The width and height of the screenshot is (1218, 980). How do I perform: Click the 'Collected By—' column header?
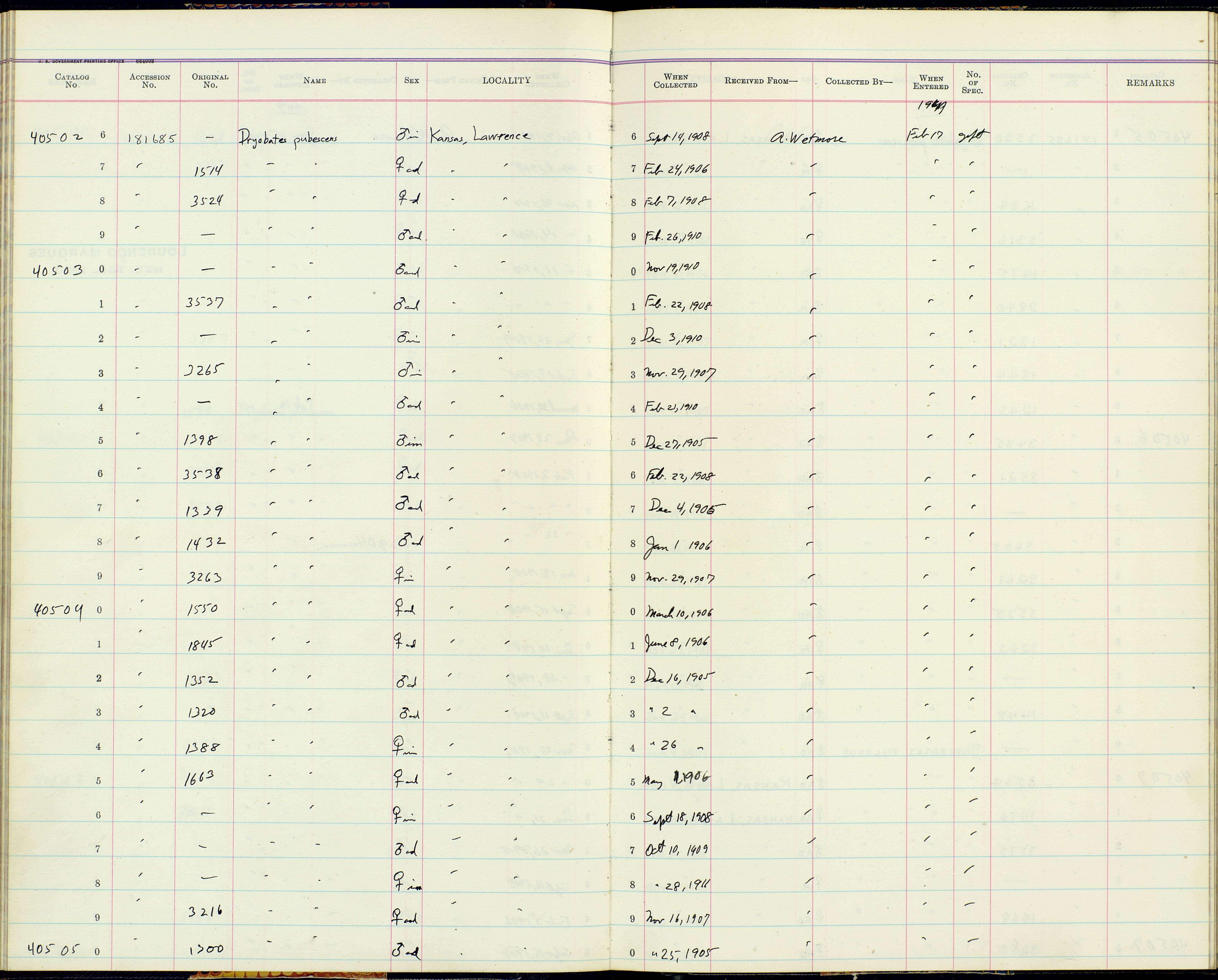pyautogui.click(x=859, y=81)
